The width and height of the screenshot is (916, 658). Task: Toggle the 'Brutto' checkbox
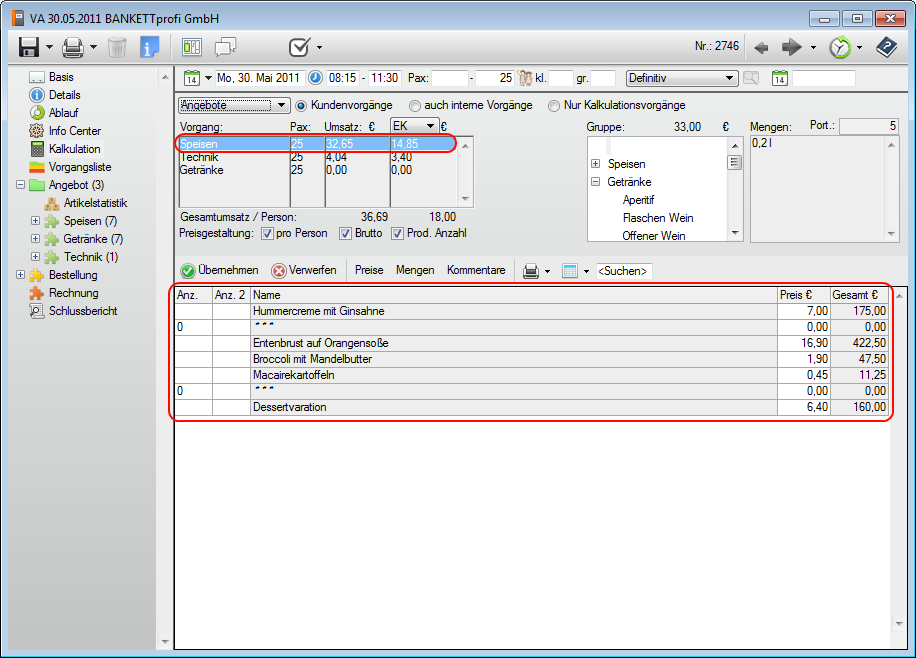(346, 234)
